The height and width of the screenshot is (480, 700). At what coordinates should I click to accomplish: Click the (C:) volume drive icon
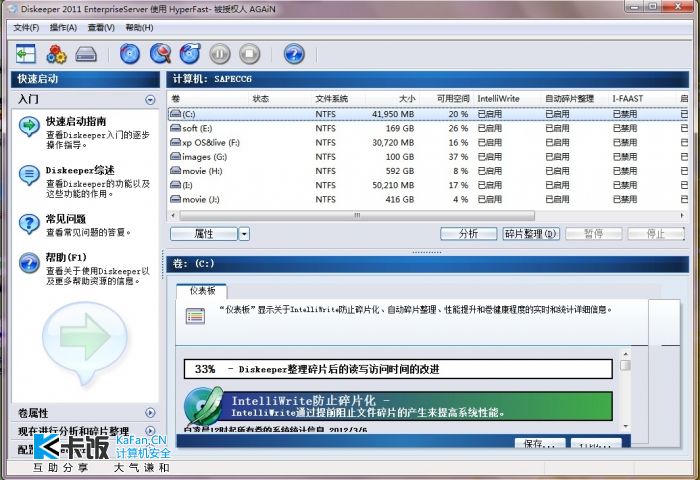click(175, 114)
